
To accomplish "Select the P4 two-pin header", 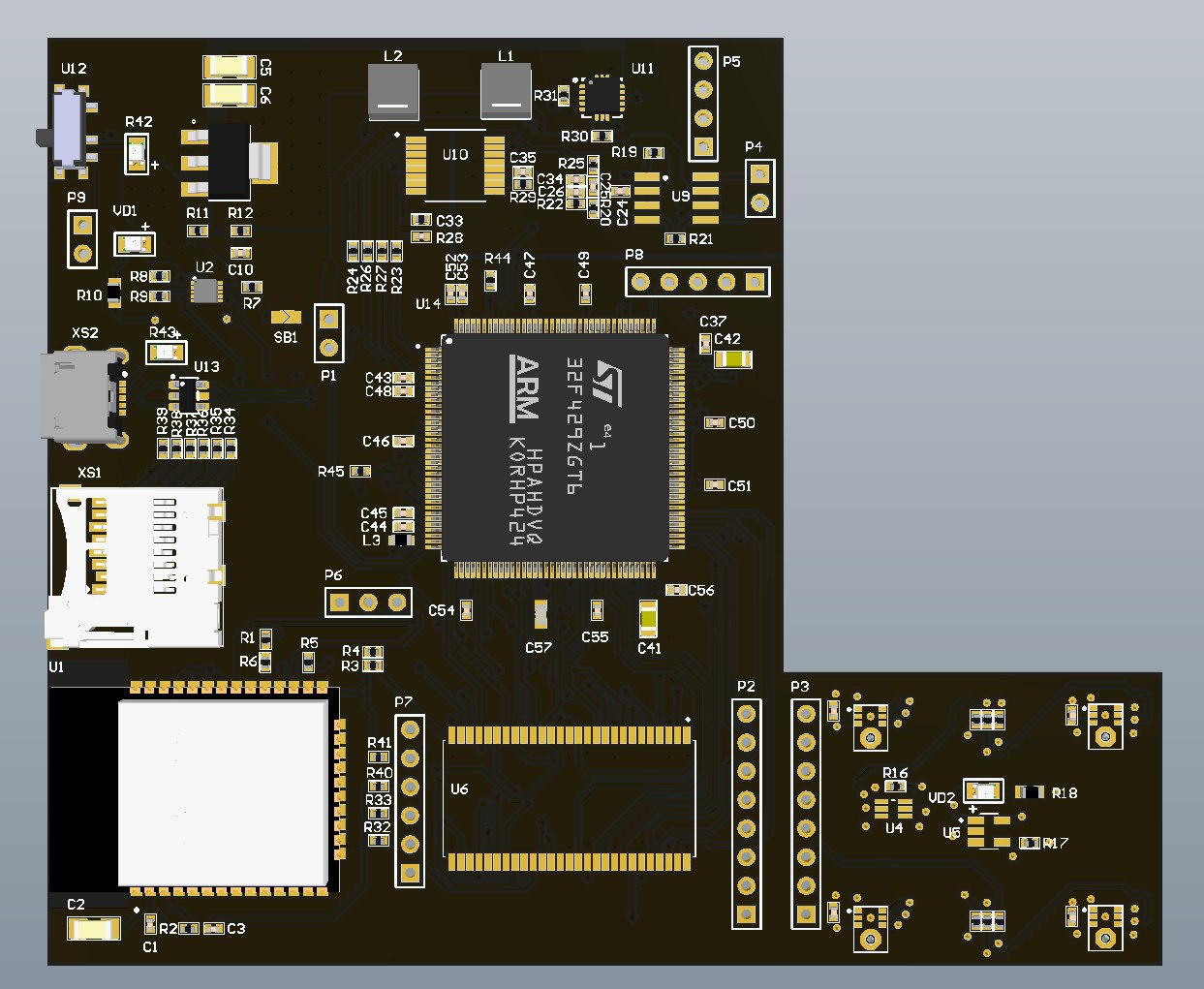I will tap(760, 188).
